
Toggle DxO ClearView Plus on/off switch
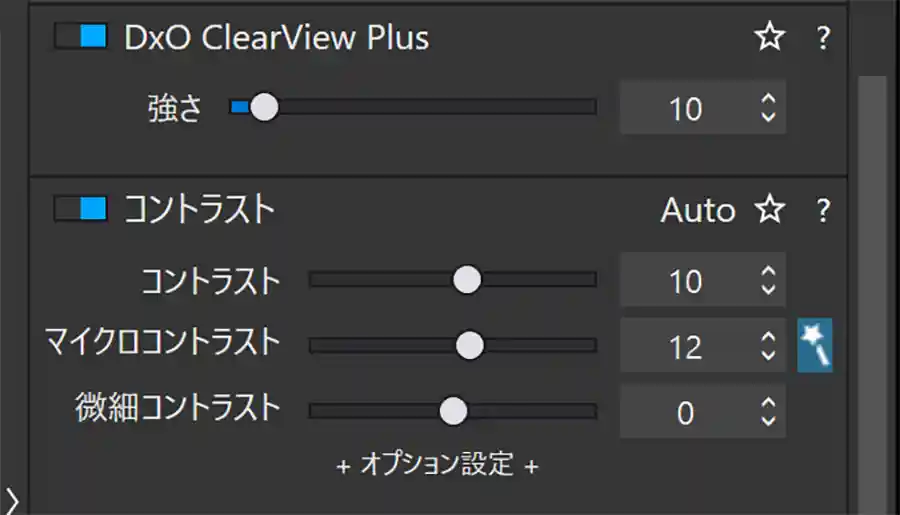(81, 38)
